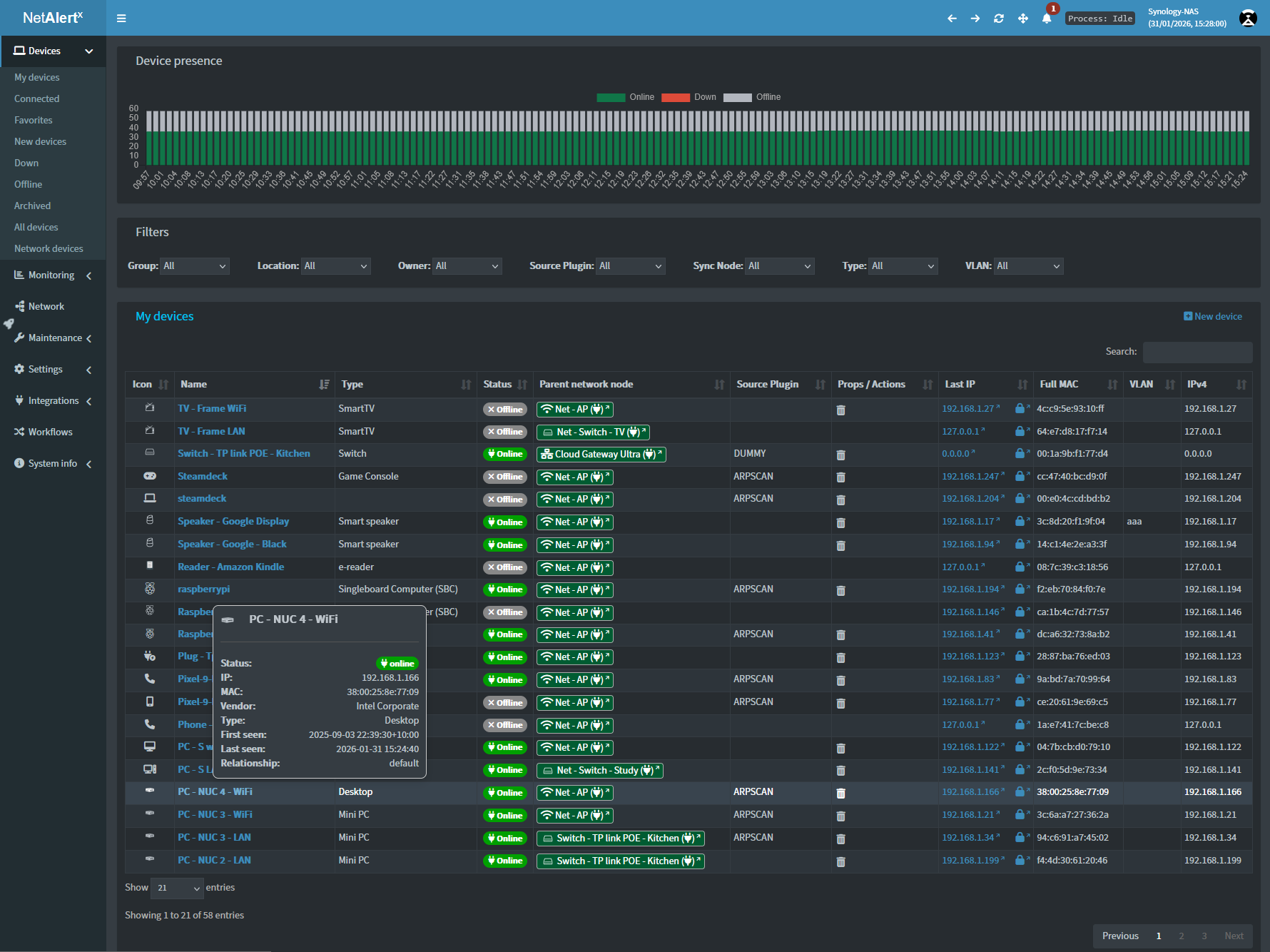
Task: Click the New device button
Action: pos(1213,316)
